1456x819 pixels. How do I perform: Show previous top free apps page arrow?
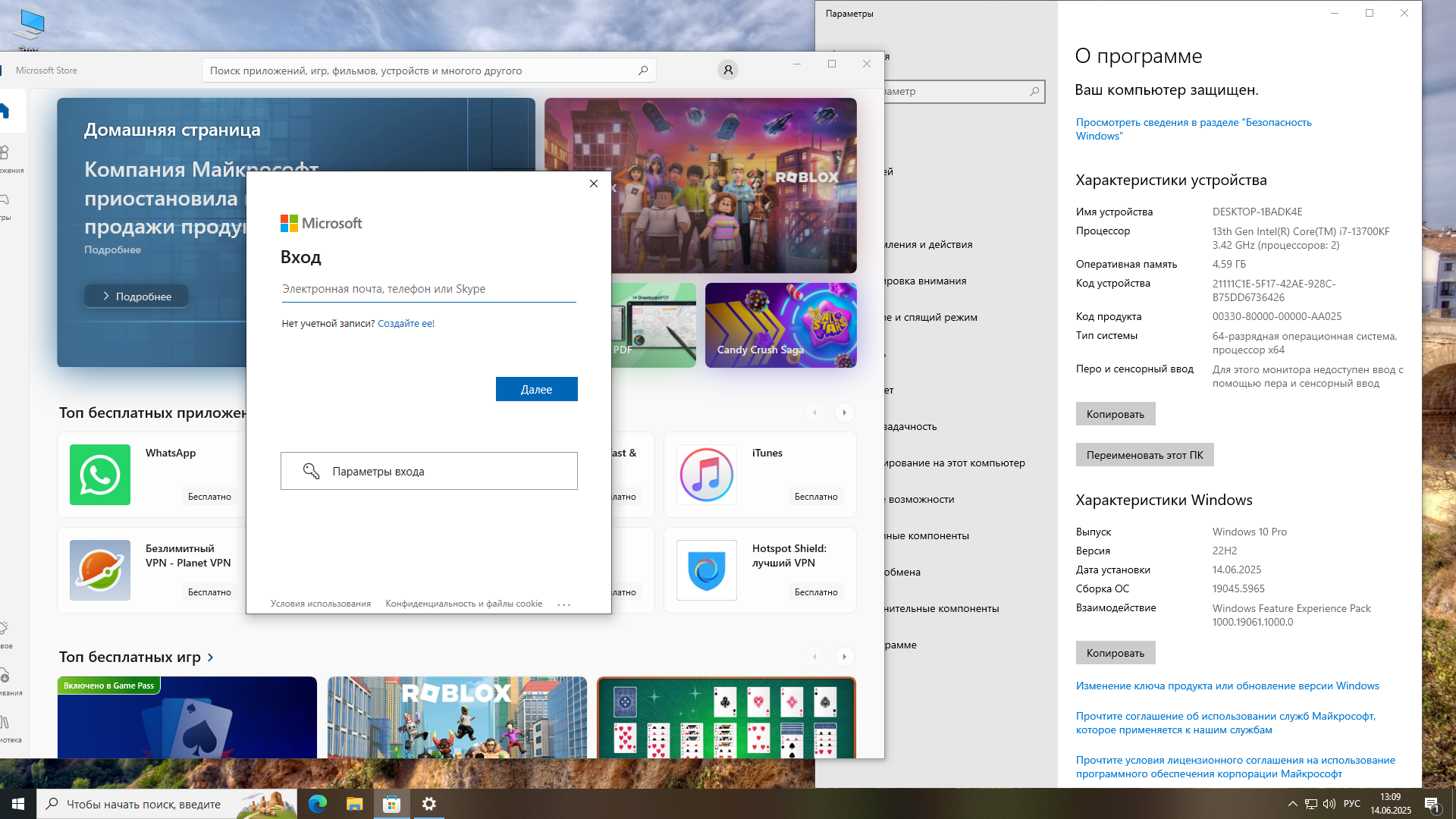[814, 413]
